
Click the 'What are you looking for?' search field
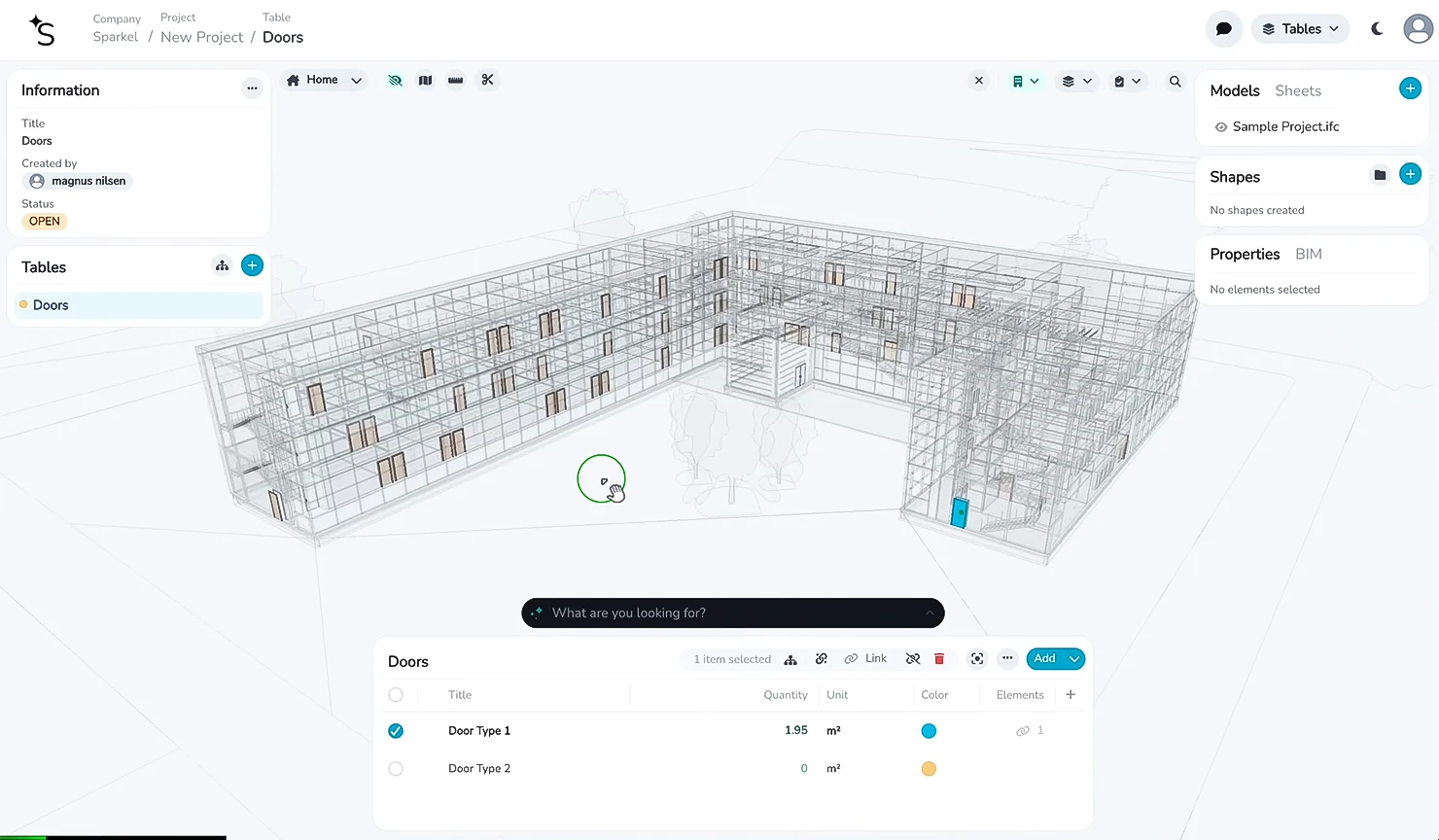click(x=731, y=613)
